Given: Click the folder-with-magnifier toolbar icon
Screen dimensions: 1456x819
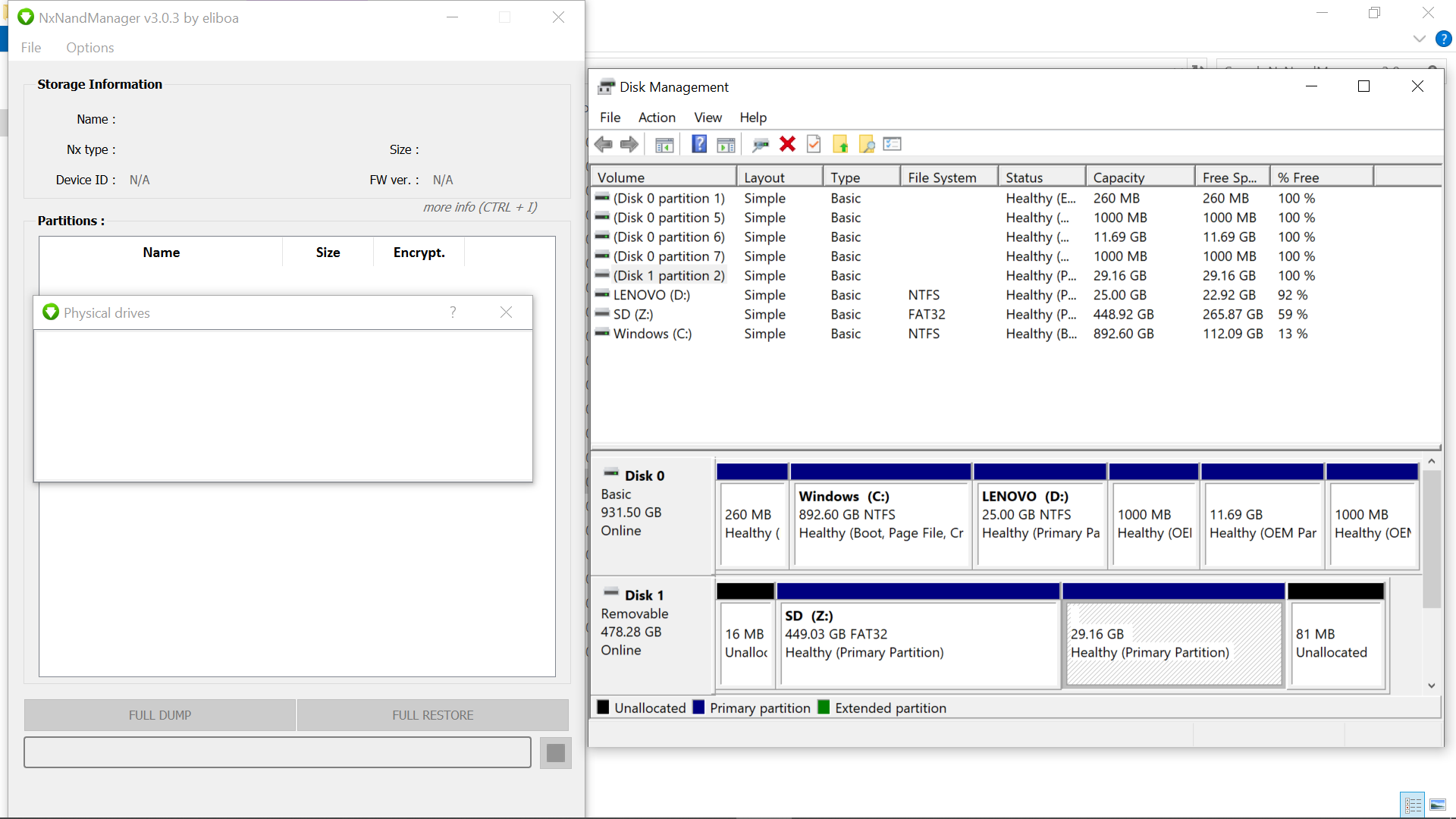Looking at the screenshot, I should tap(867, 144).
